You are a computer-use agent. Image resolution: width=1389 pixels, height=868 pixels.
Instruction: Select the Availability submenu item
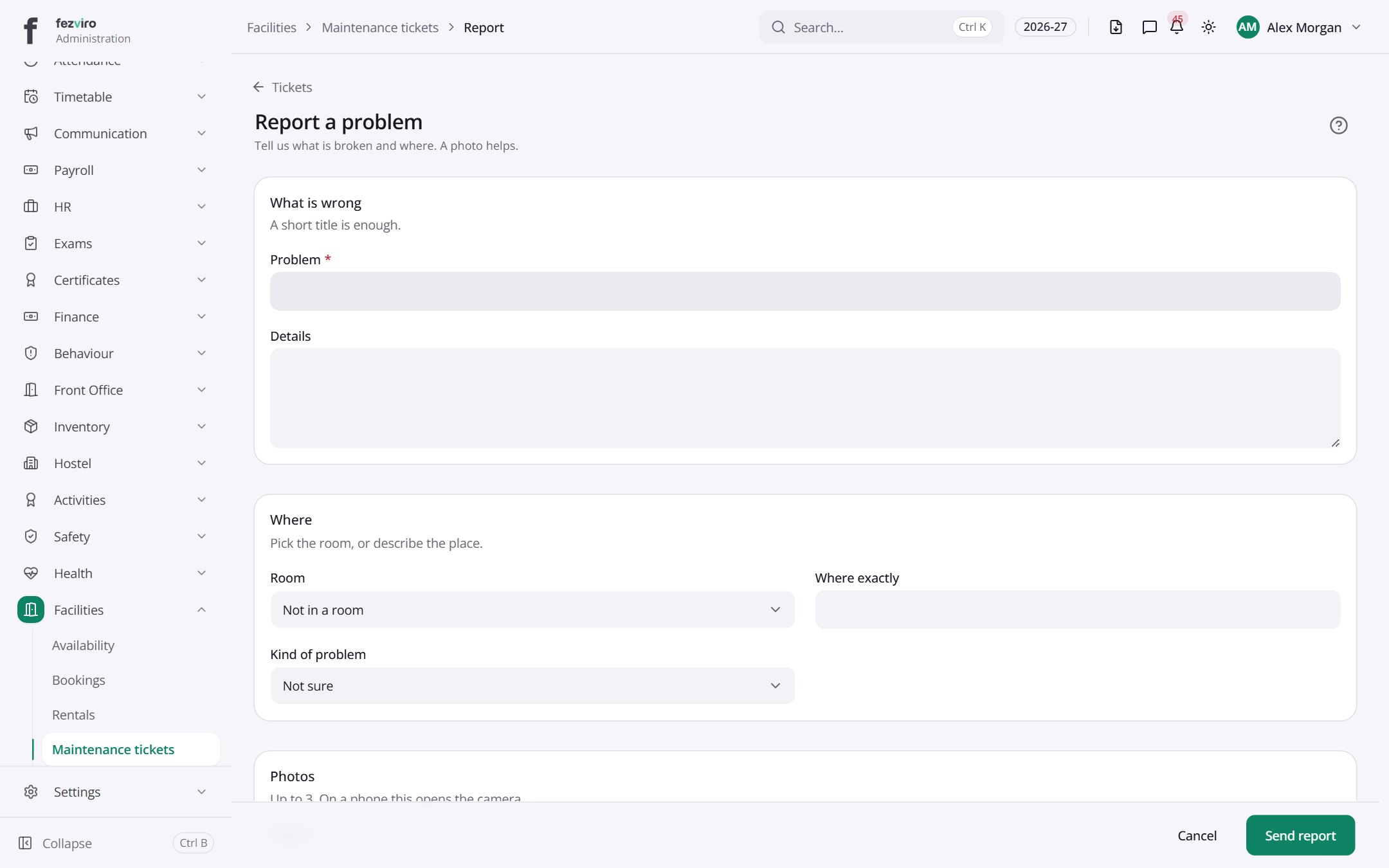pos(83,645)
